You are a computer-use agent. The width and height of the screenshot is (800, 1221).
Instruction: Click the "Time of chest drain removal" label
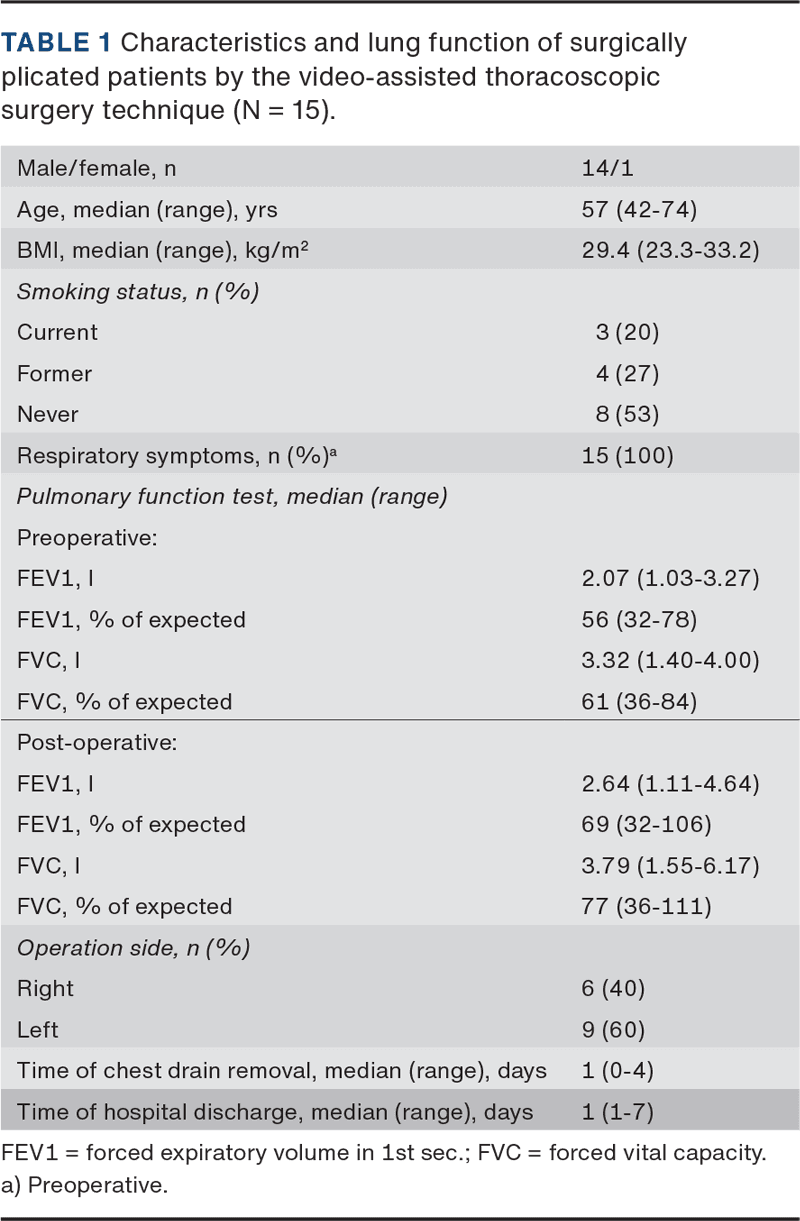282,1071
